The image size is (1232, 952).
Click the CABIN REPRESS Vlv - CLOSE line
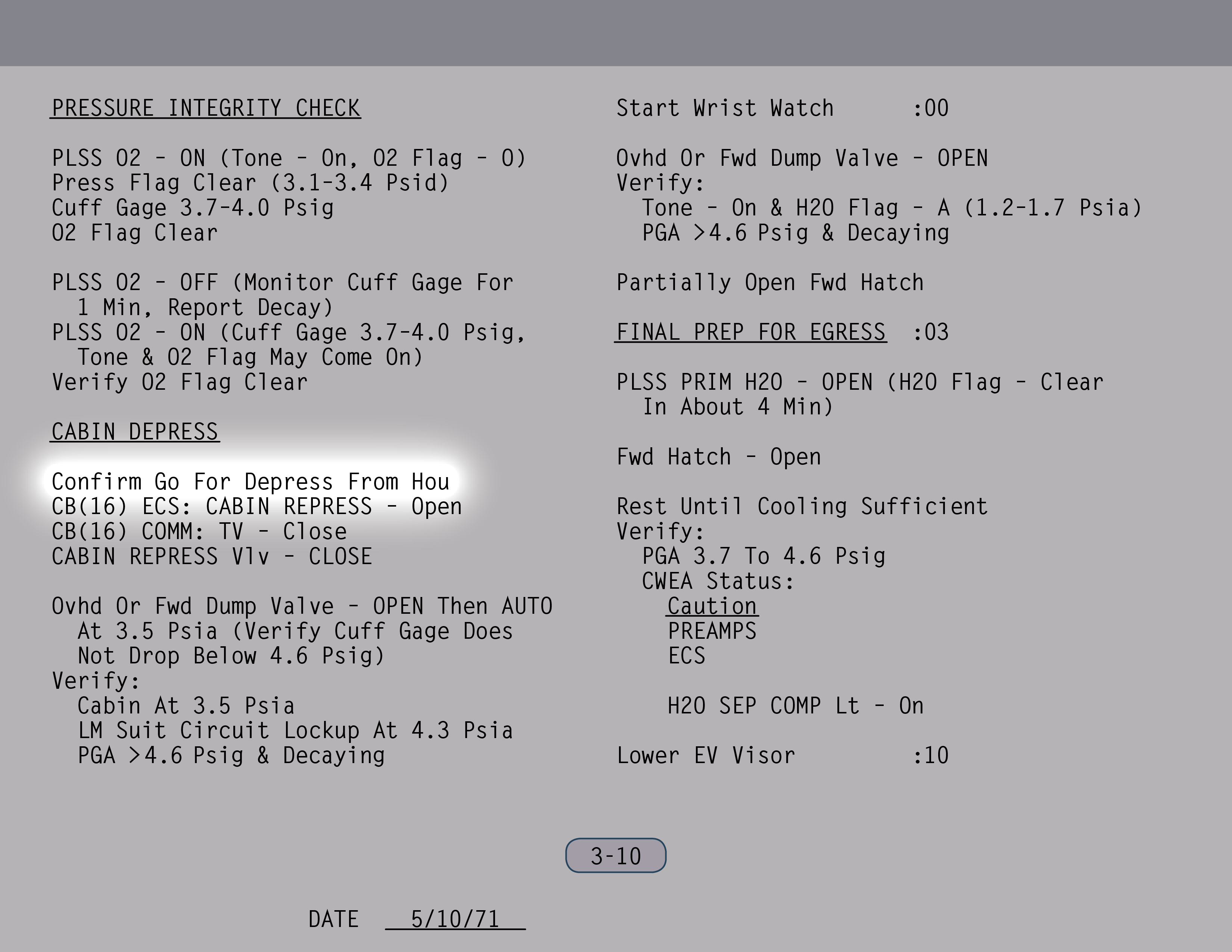tap(212, 557)
